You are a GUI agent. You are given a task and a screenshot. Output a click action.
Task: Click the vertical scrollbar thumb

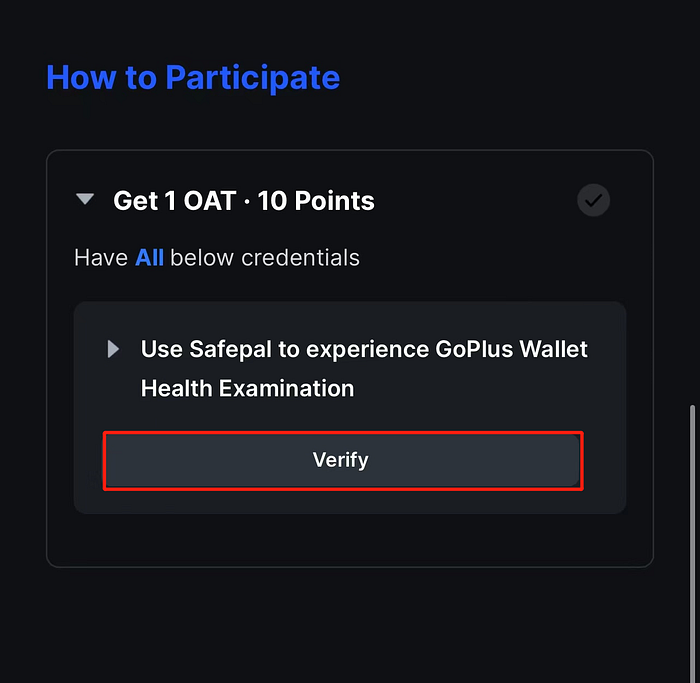692,543
